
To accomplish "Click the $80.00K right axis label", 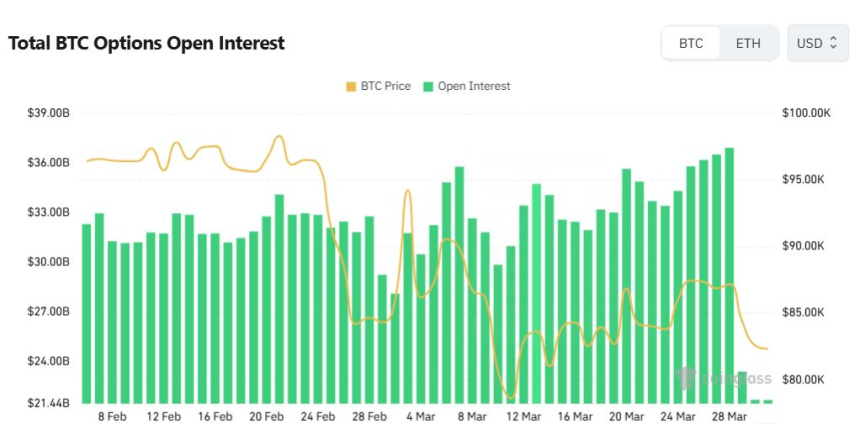I will [804, 380].
